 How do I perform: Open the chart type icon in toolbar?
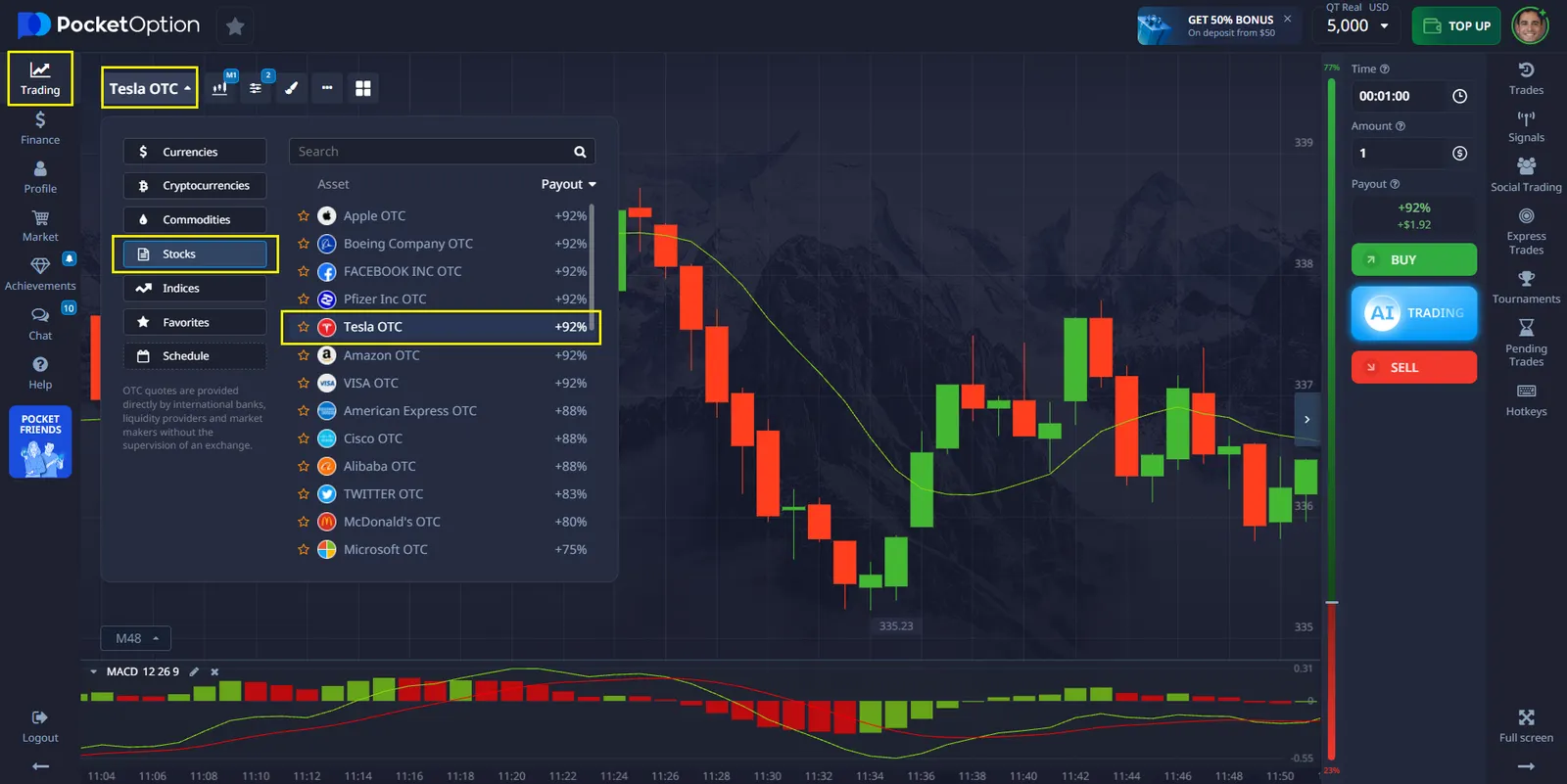pyautogui.click(x=220, y=88)
